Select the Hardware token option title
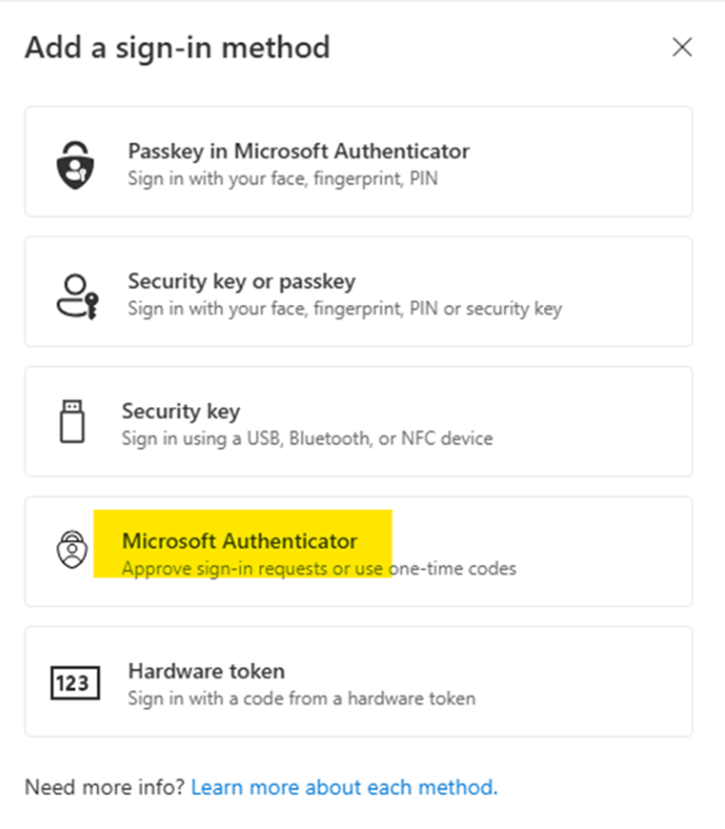The image size is (725, 829). coord(206,671)
